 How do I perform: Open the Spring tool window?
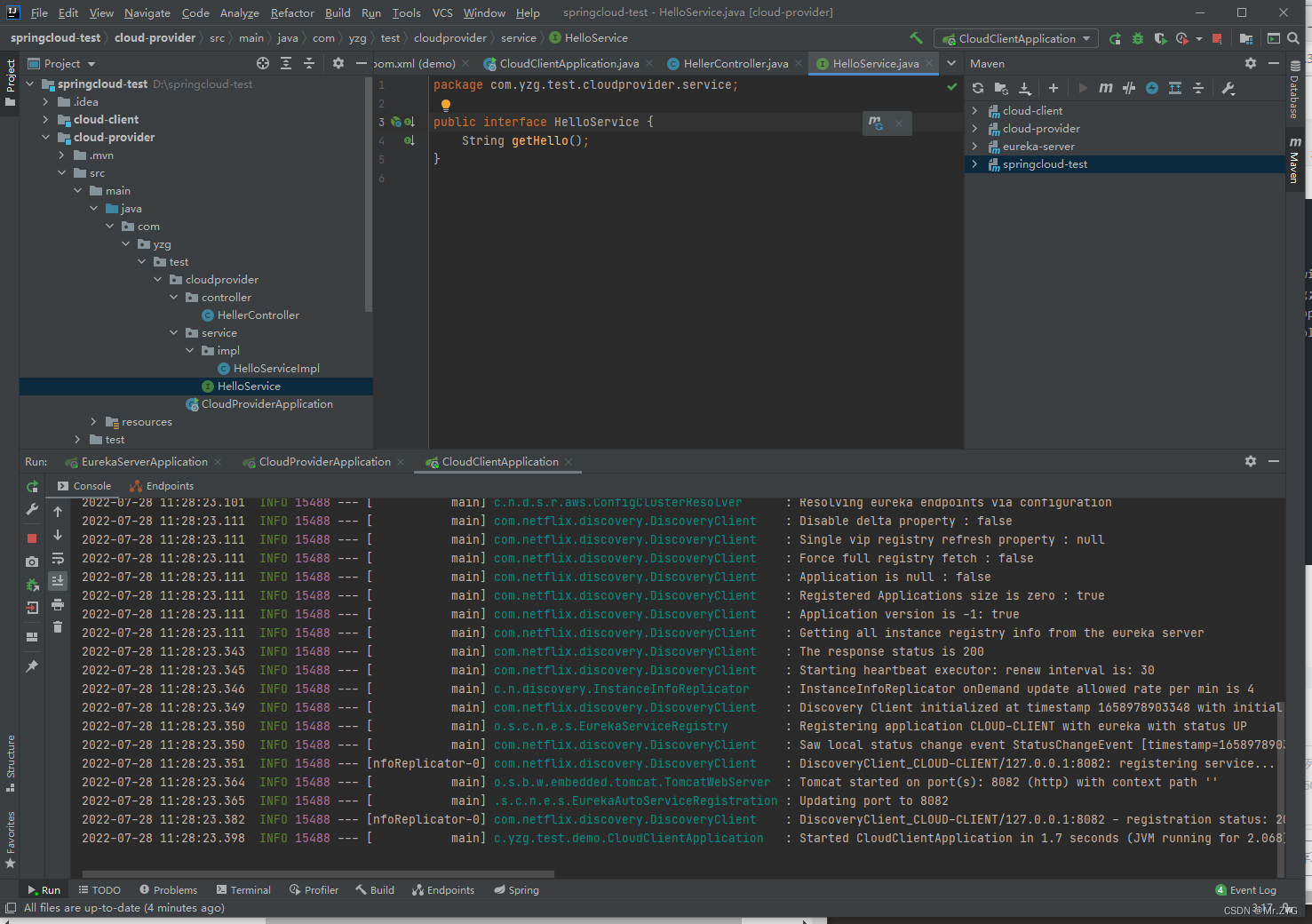click(x=517, y=890)
